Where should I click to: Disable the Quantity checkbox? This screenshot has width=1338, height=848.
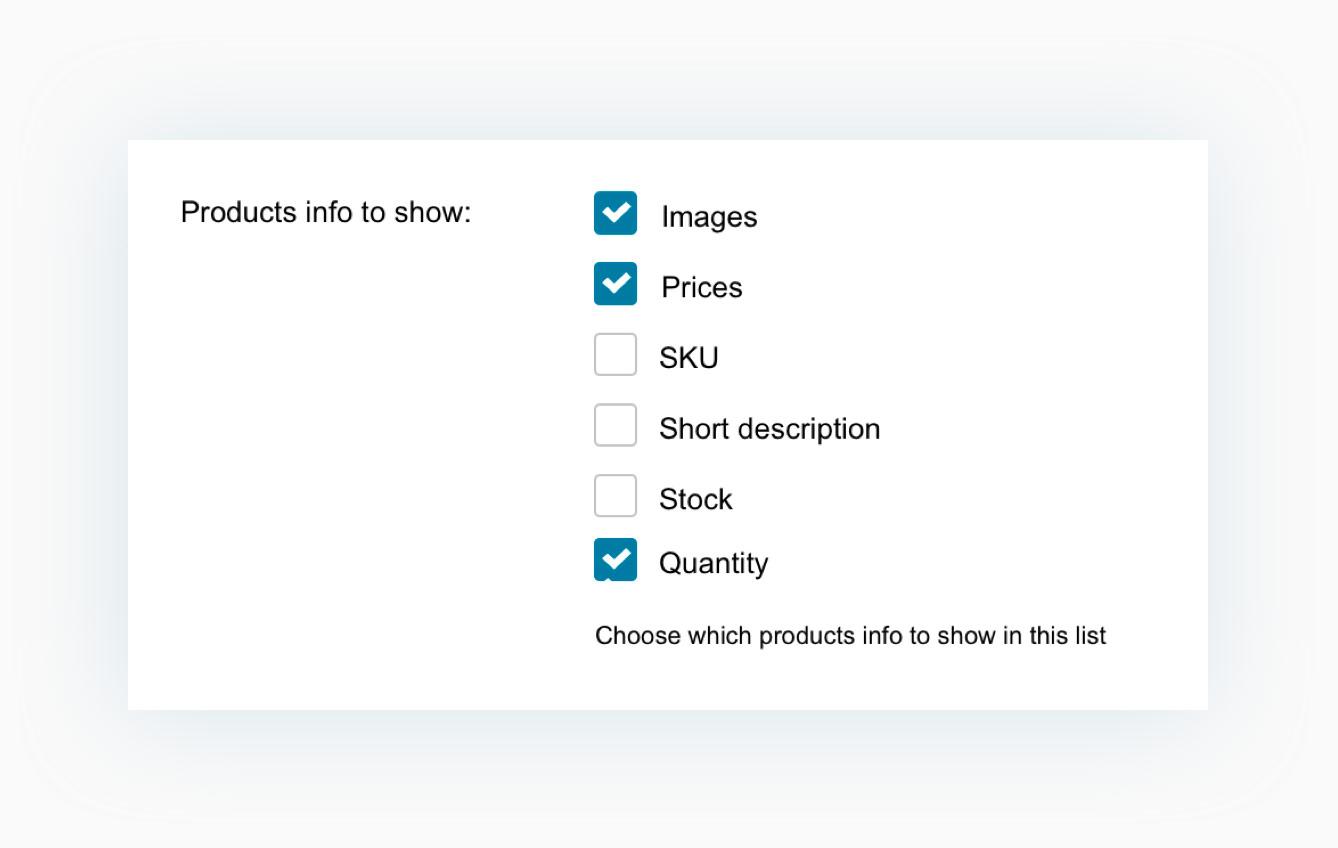tap(615, 560)
